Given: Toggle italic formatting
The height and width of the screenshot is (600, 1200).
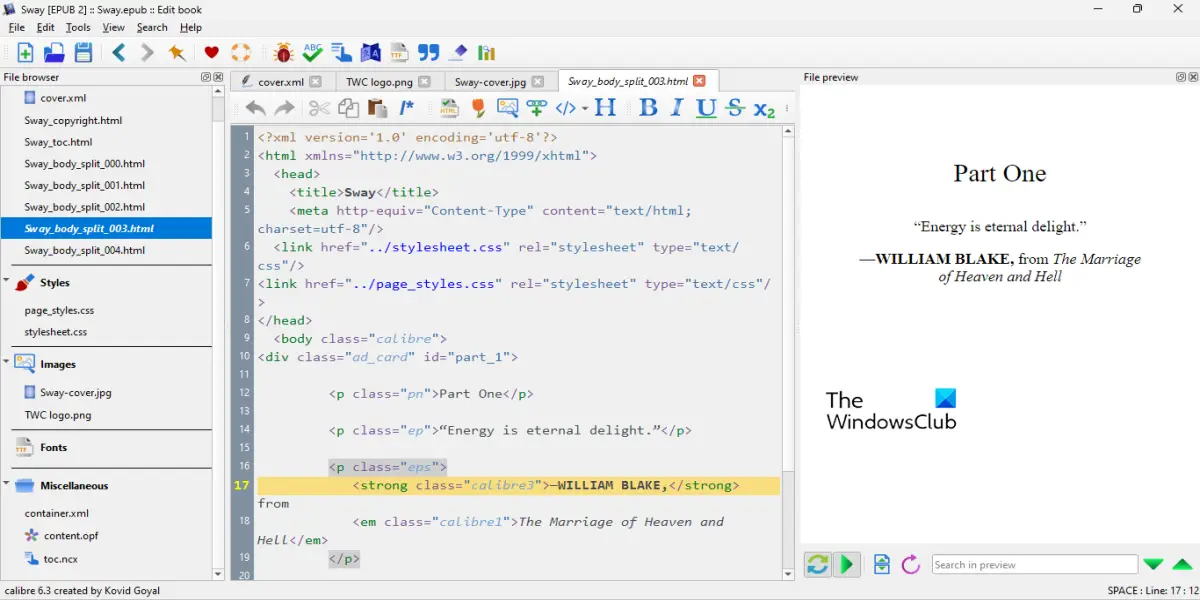Looking at the screenshot, I should 677,108.
